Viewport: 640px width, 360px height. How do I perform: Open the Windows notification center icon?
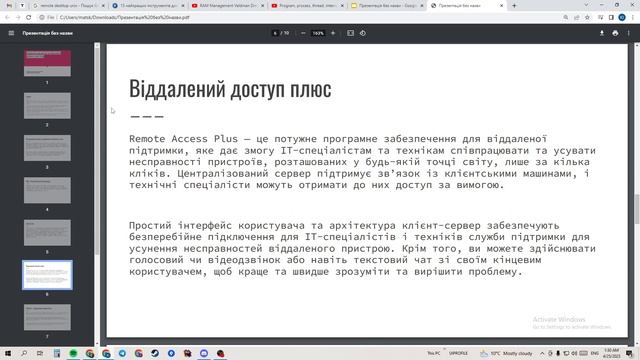[x=629, y=353]
